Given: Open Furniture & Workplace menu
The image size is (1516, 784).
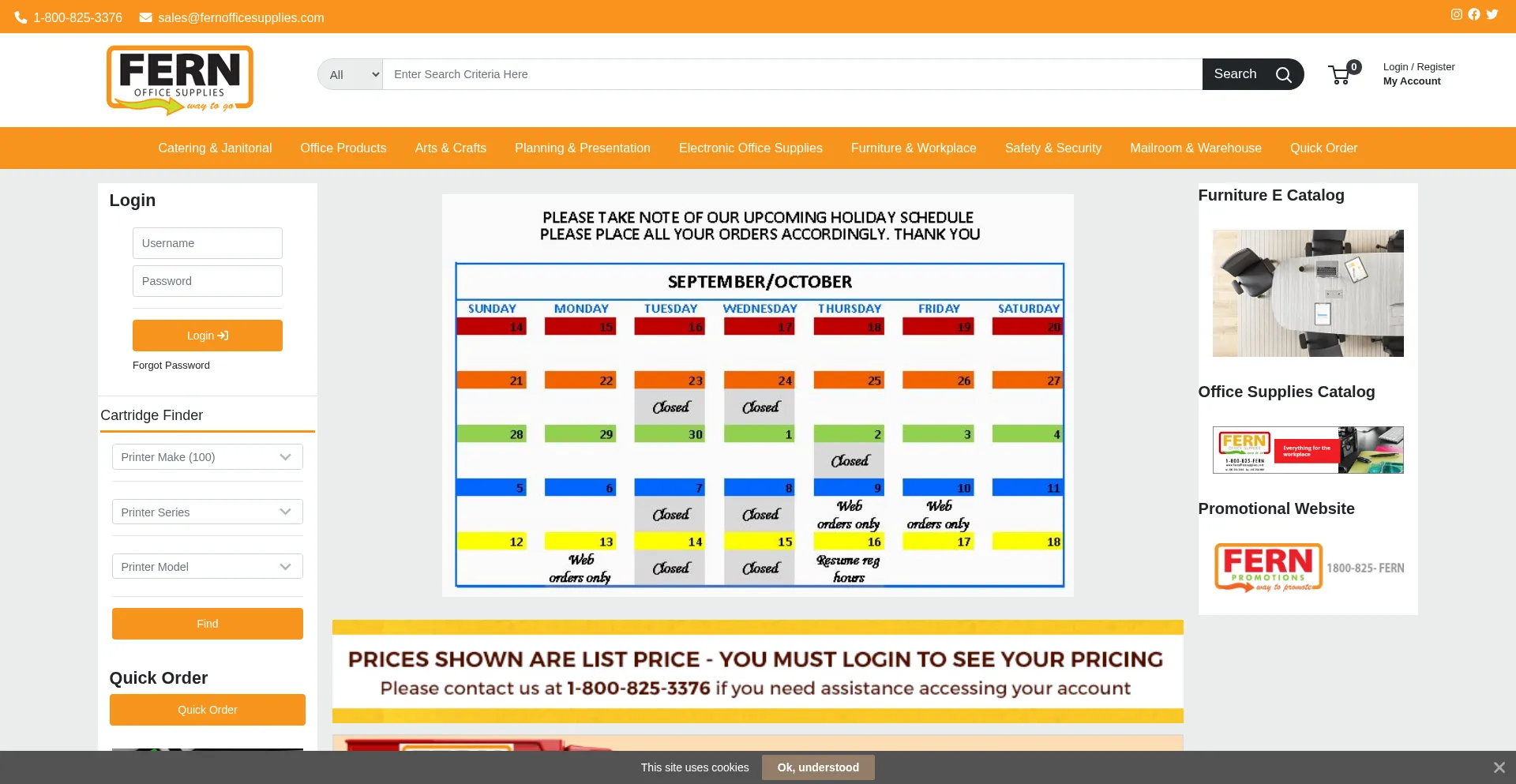Looking at the screenshot, I should click(x=914, y=148).
